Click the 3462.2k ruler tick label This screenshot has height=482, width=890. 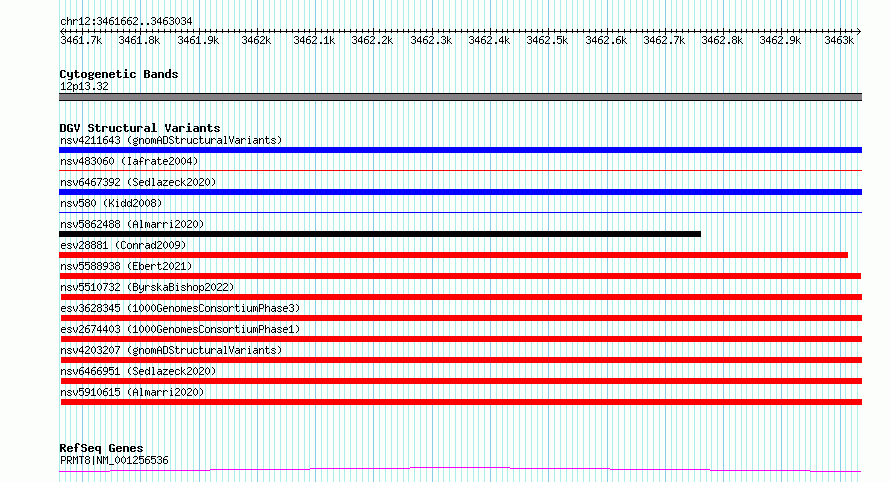click(372, 41)
